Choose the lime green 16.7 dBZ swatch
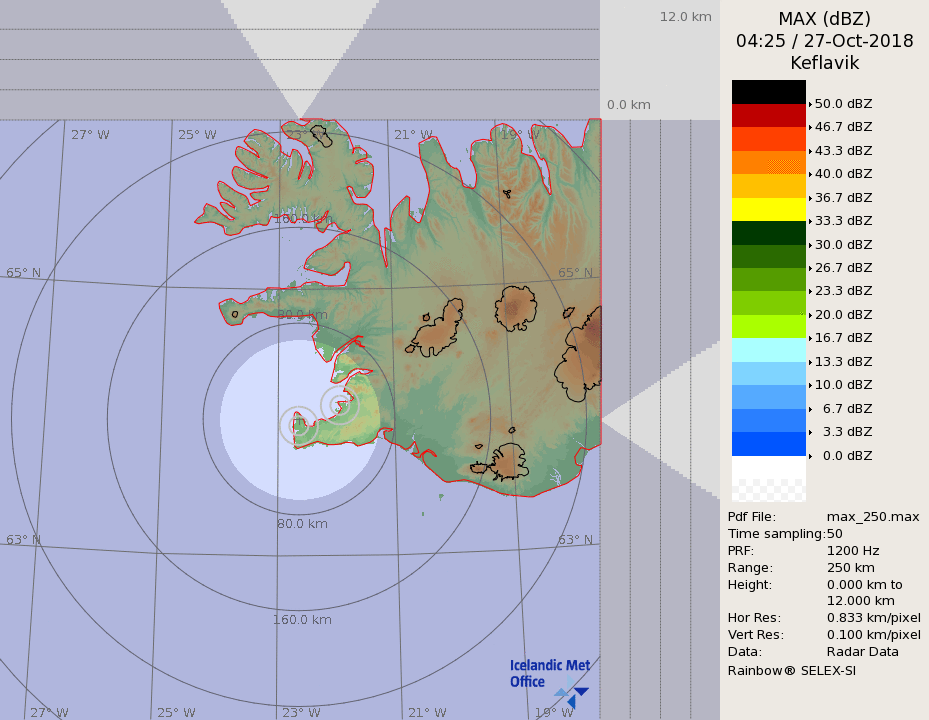This screenshot has height=720, width=929. tap(768, 326)
